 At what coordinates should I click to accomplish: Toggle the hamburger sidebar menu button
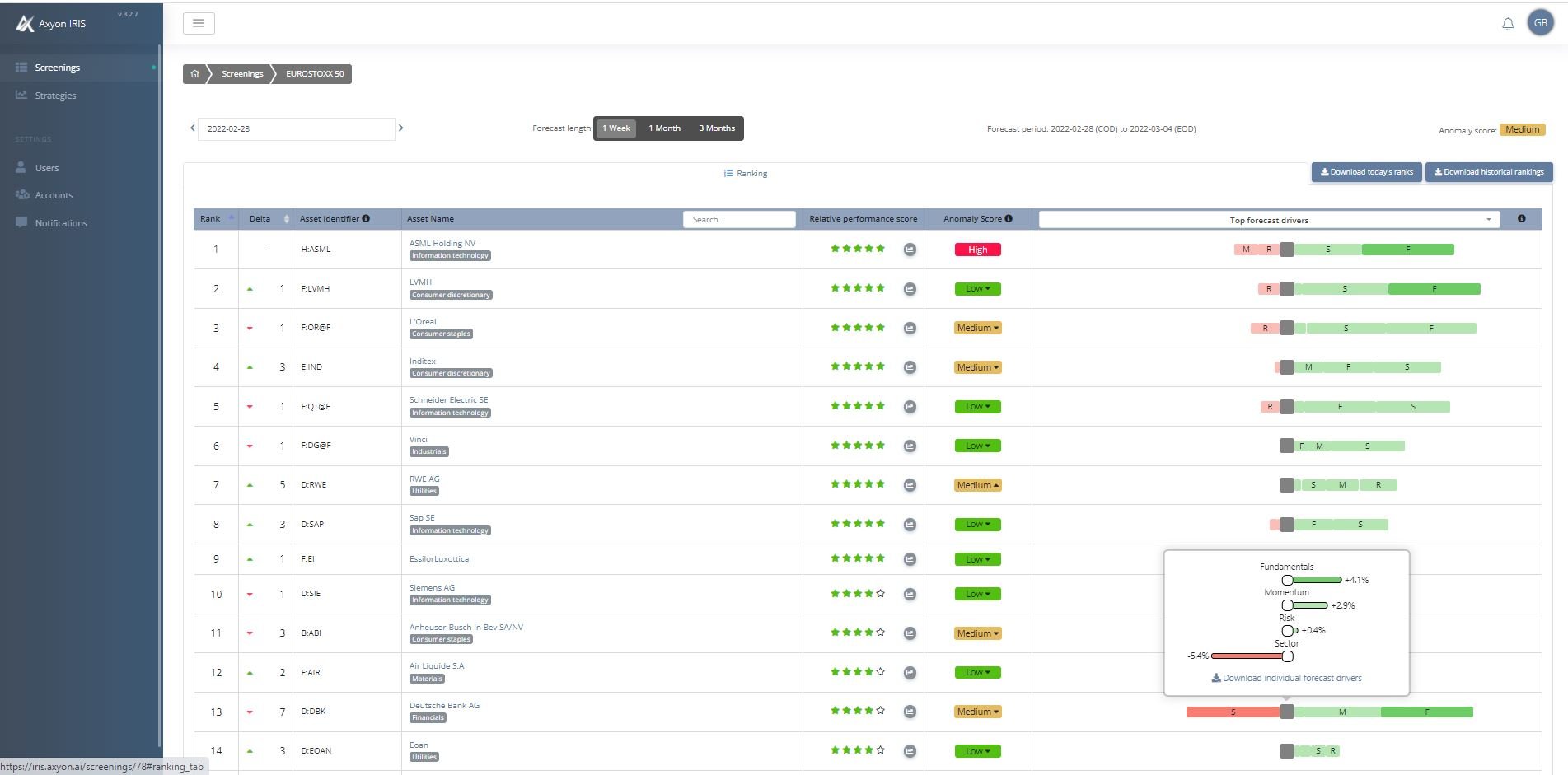tap(199, 24)
